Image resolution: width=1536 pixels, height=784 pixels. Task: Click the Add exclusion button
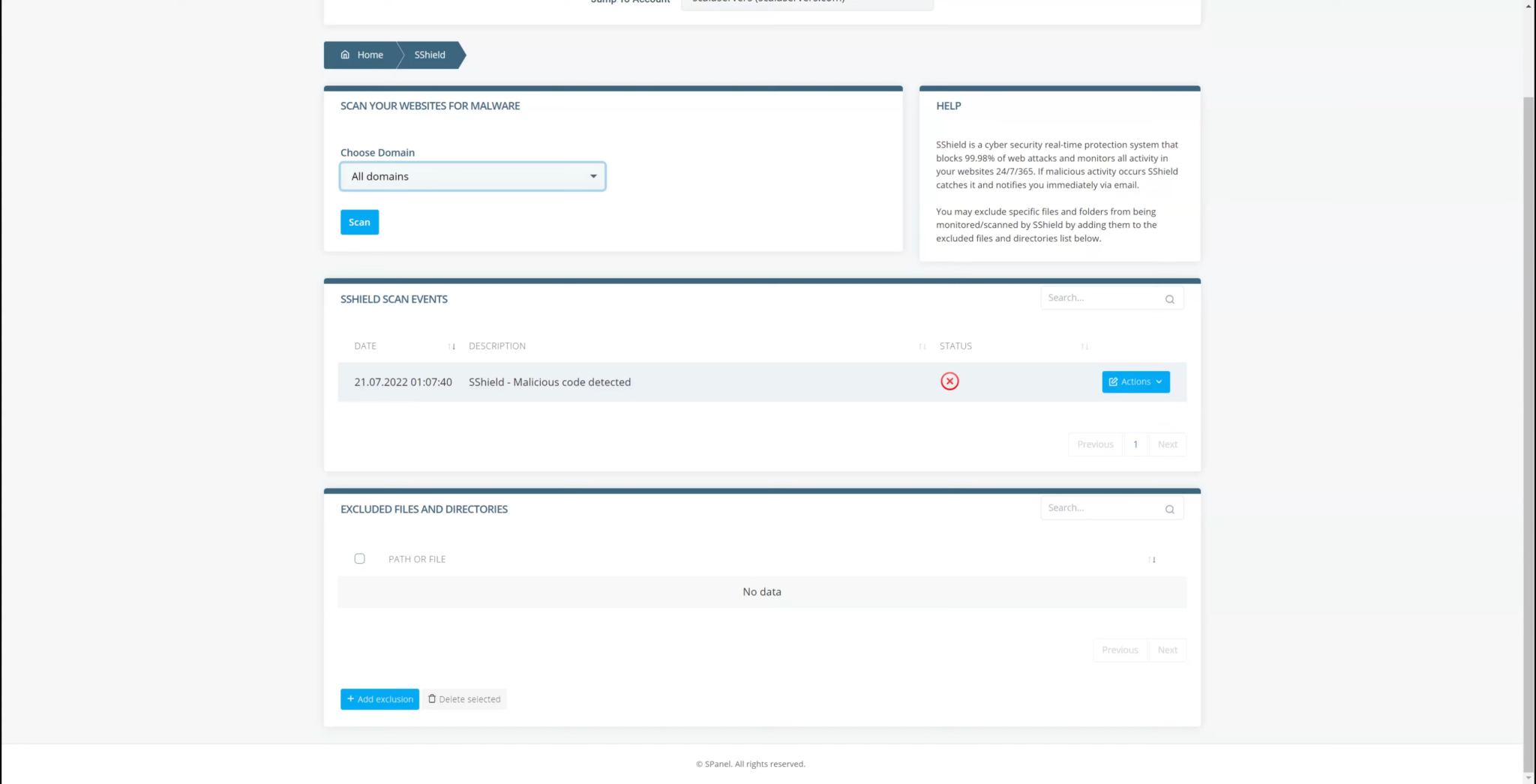click(379, 699)
